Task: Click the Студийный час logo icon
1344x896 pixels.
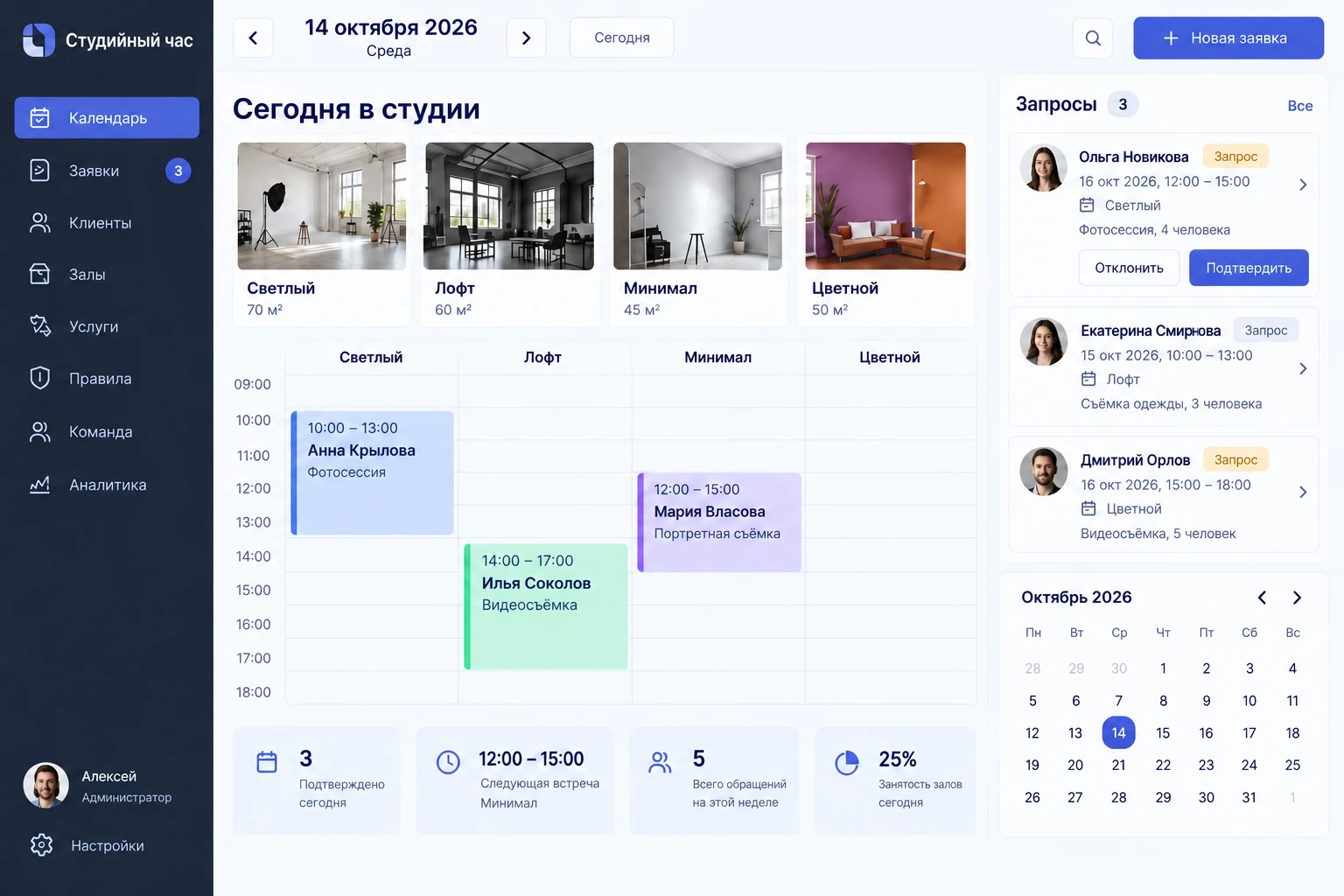Action: click(x=38, y=40)
